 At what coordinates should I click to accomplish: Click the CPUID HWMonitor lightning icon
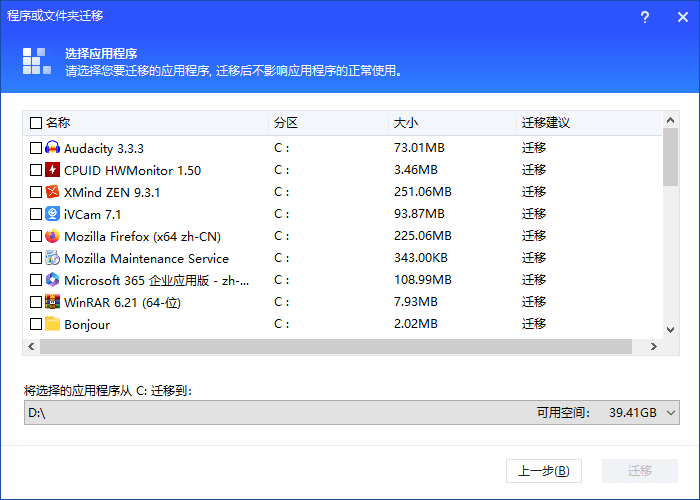point(52,170)
